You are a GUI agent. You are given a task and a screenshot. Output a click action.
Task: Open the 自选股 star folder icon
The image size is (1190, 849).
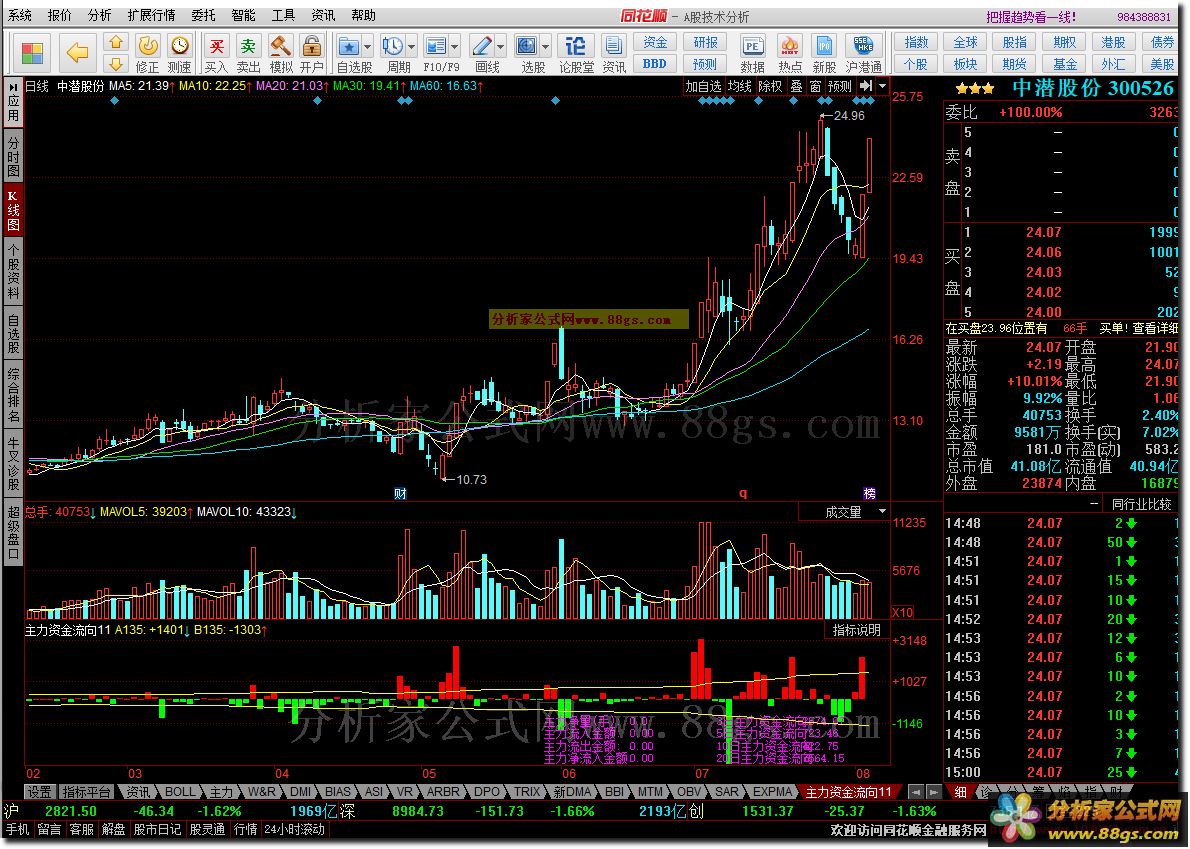(x=348, y=46)
